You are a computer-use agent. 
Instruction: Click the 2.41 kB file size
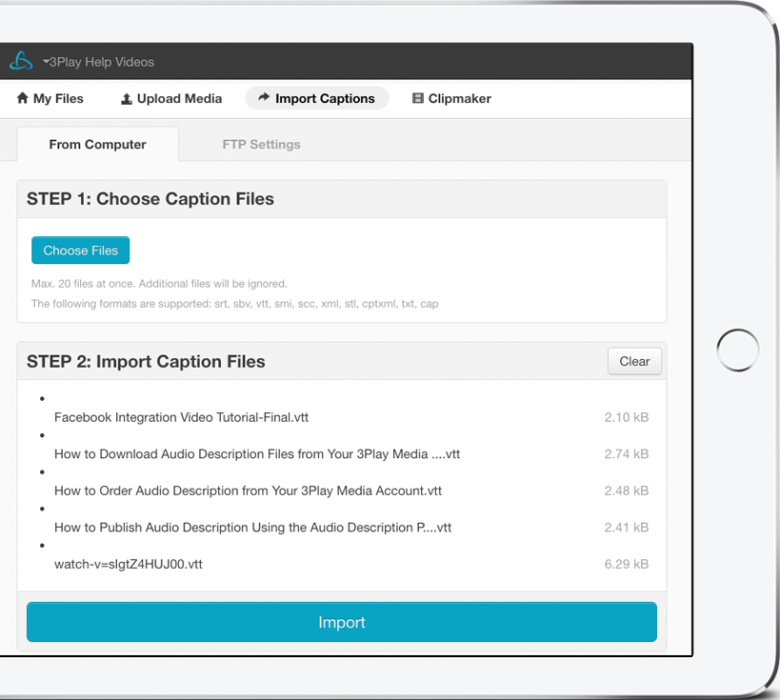(626, 527)
